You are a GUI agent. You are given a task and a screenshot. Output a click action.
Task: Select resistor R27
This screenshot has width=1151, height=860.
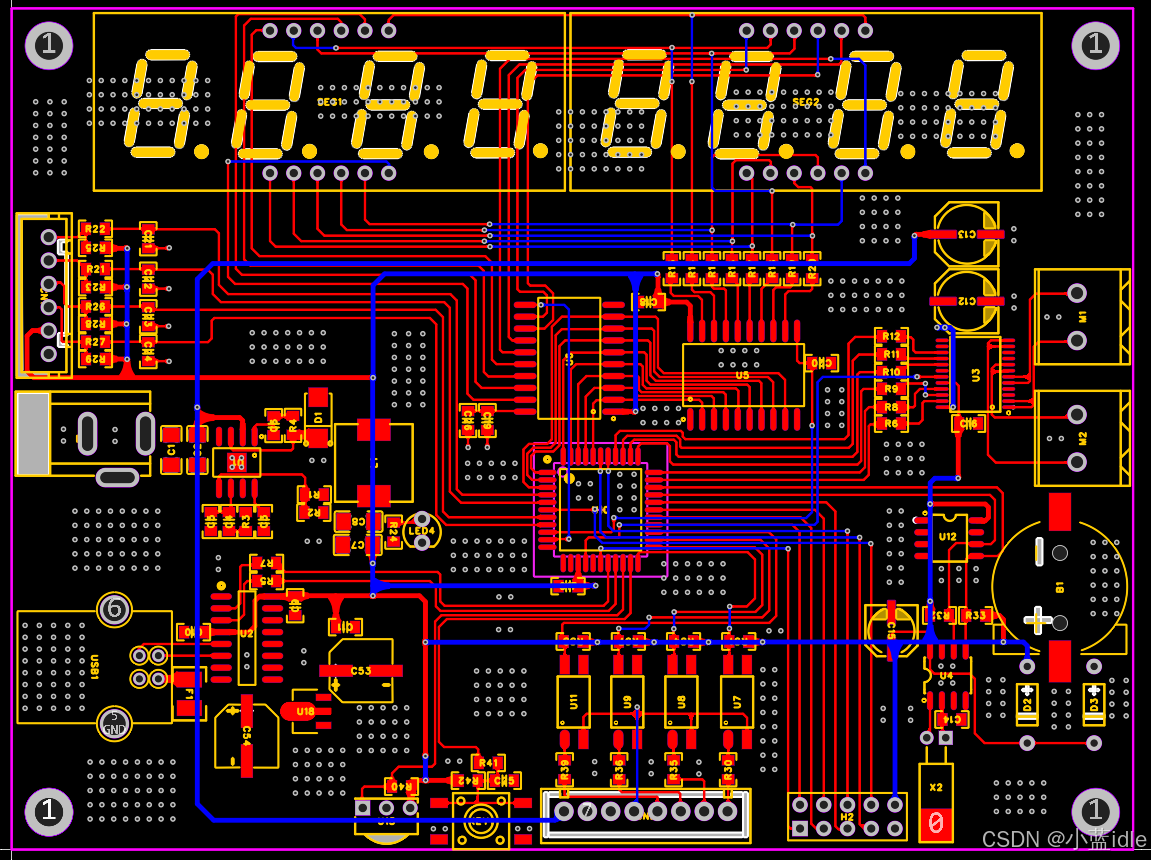pos(95,342)
